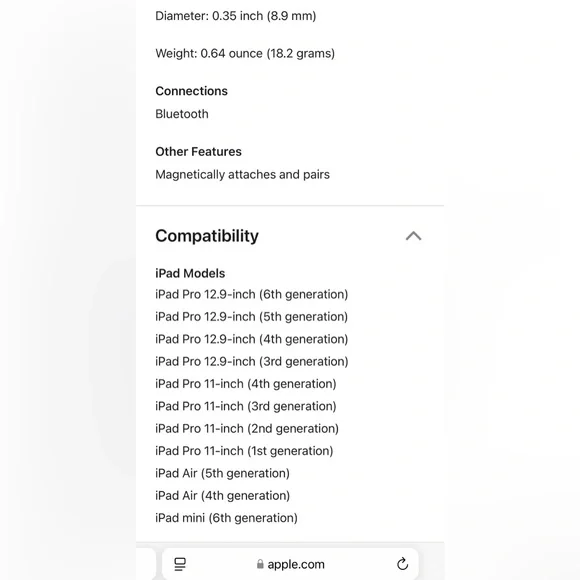Select iPad Pro 11-inch (3rd generation) entry
The width and height of the screenshot is (580, 580).
click(x=246, y=406)
